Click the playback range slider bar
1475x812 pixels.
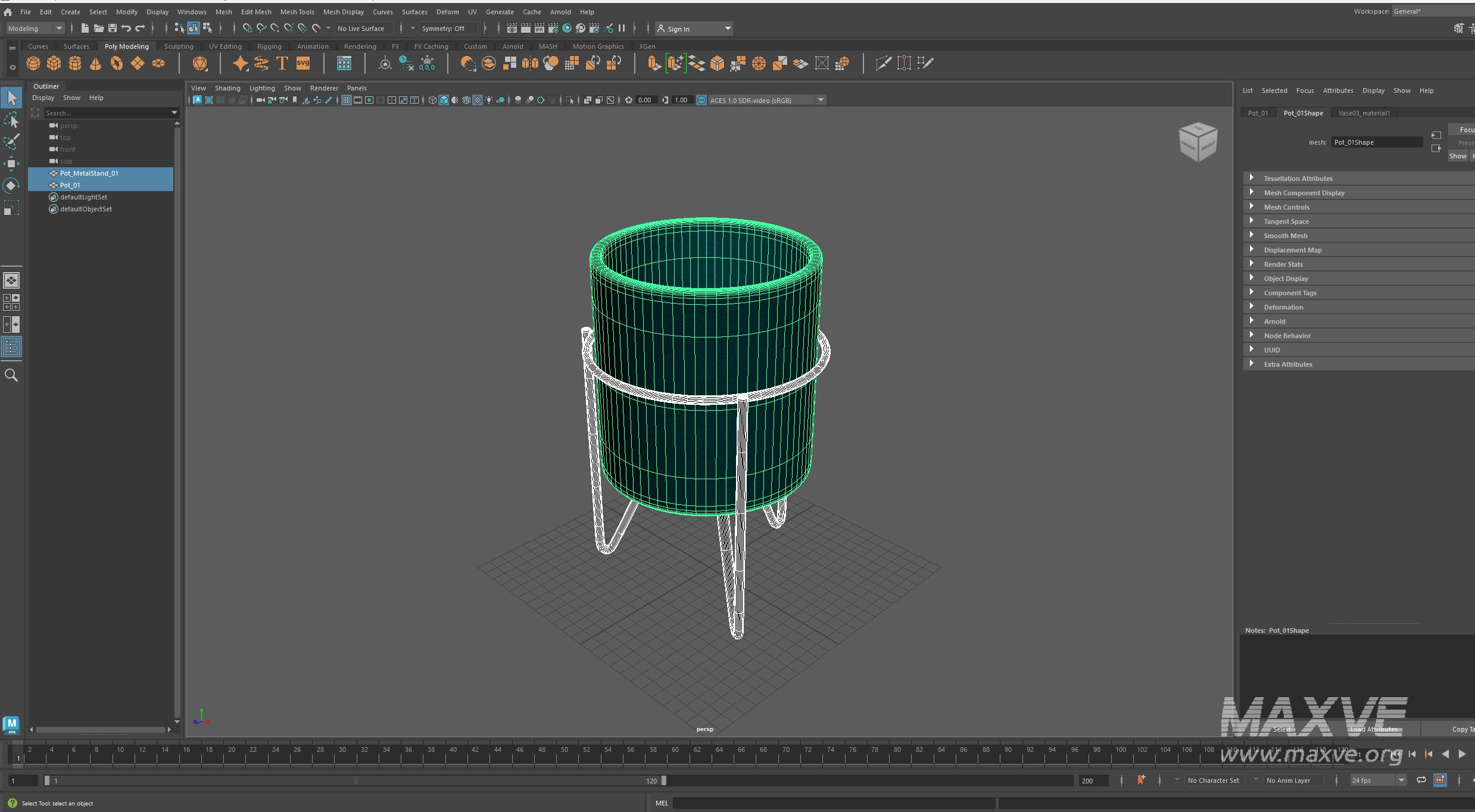[356, 780]
